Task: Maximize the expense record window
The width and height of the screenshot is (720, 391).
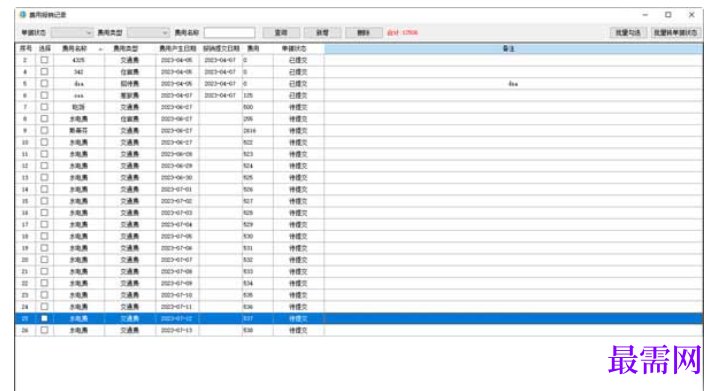Action: 668,15
